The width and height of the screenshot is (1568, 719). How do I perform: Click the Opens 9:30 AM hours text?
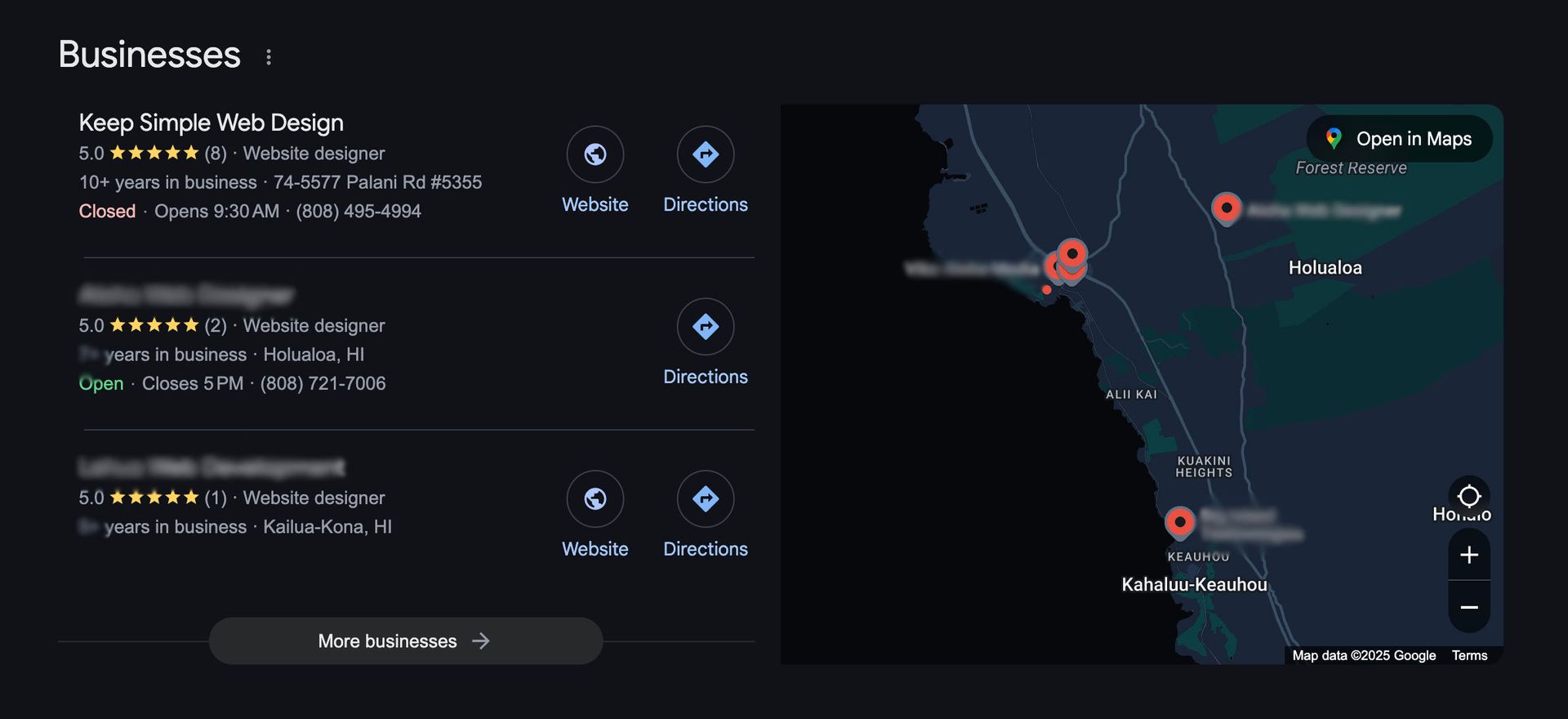[x=217, y=211]
